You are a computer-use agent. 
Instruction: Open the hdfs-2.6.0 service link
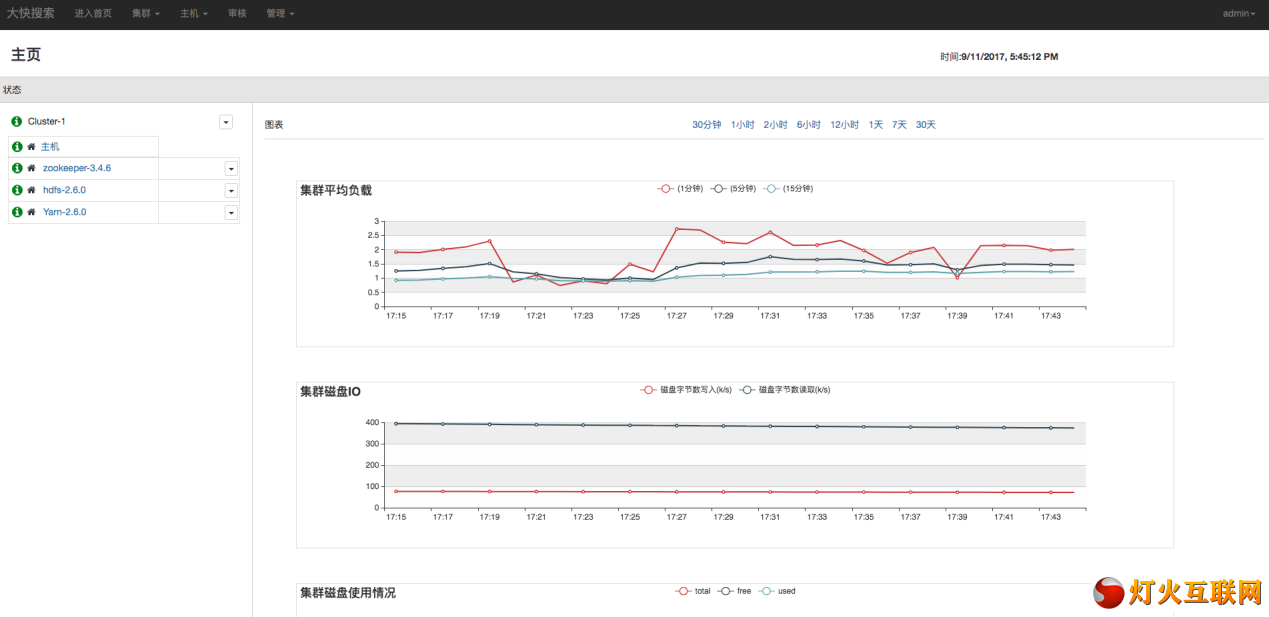click(64, 190)
